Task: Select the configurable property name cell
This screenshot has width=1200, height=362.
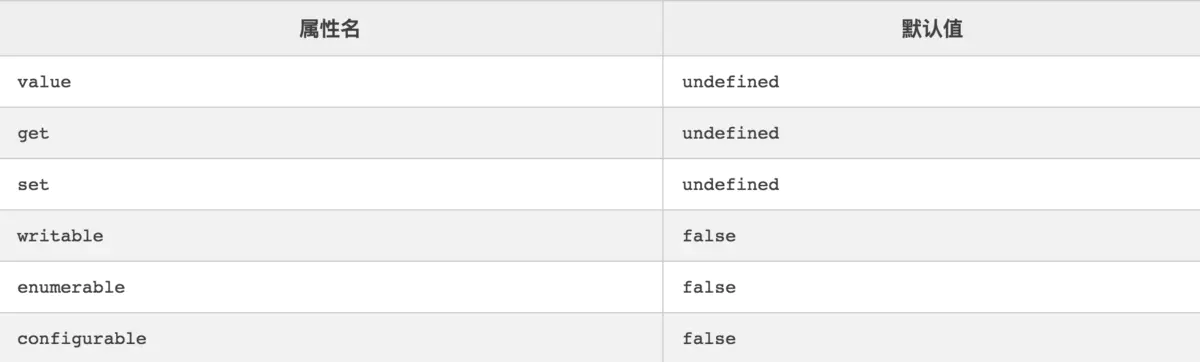Action: tap(330, 338)
